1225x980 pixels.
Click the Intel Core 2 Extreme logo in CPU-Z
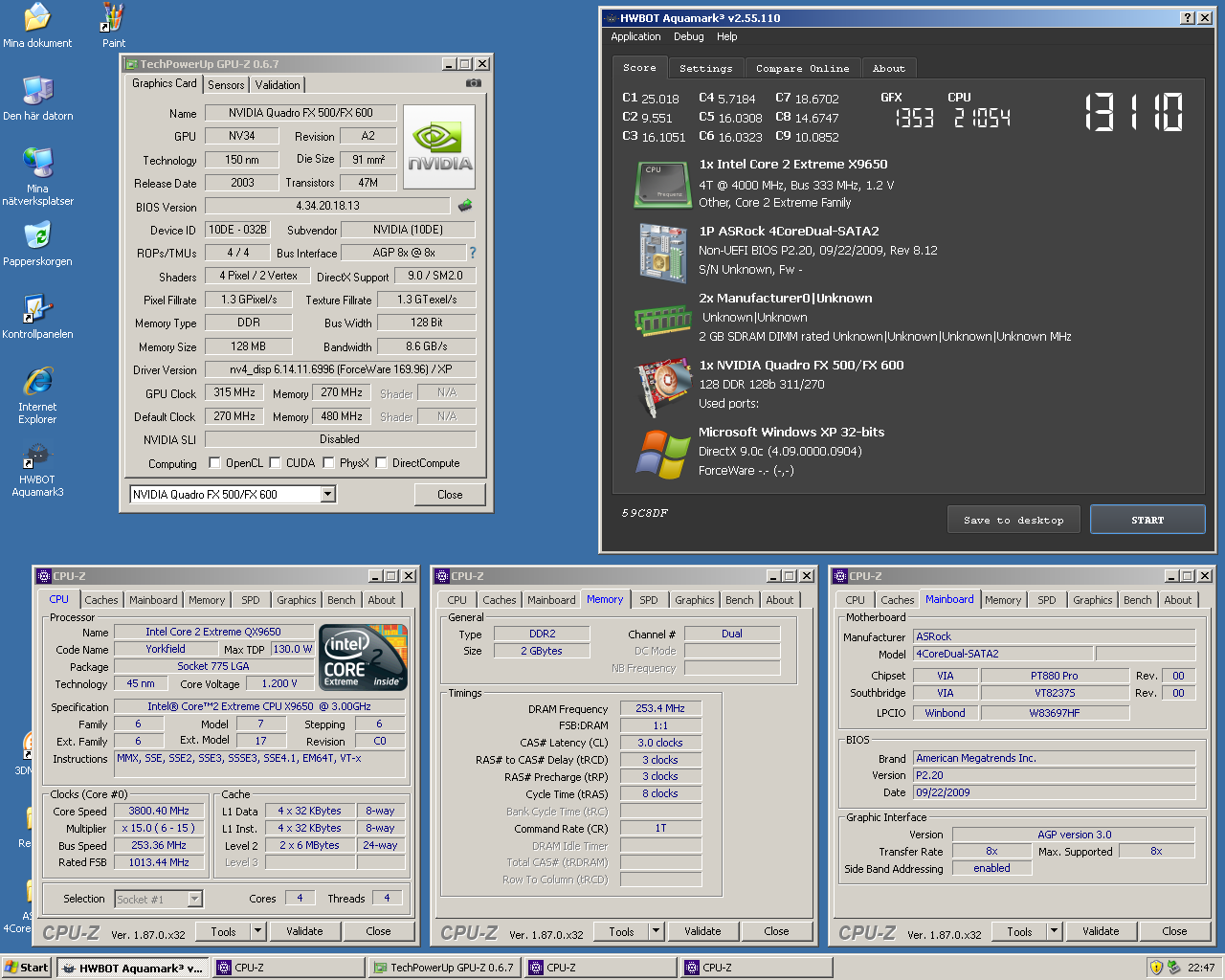pyautogui.click(x=364, y=657)
